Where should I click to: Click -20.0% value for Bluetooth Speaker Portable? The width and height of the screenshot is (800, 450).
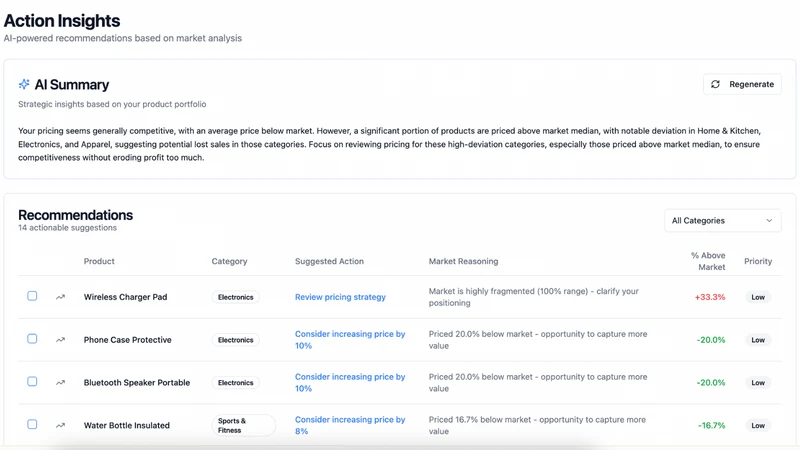point(711,383)
